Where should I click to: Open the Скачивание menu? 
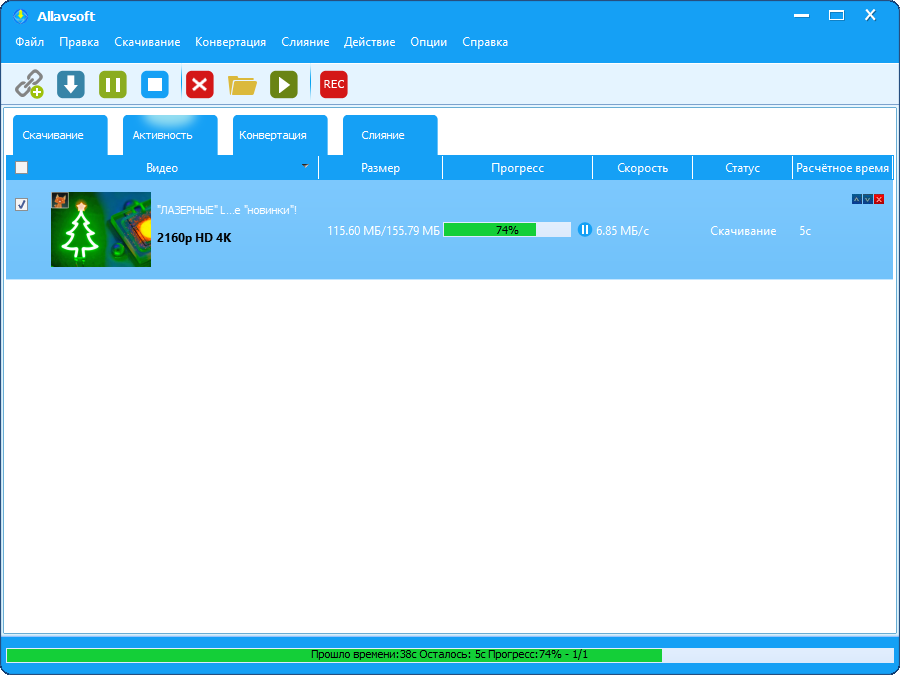tap(147, 42)
